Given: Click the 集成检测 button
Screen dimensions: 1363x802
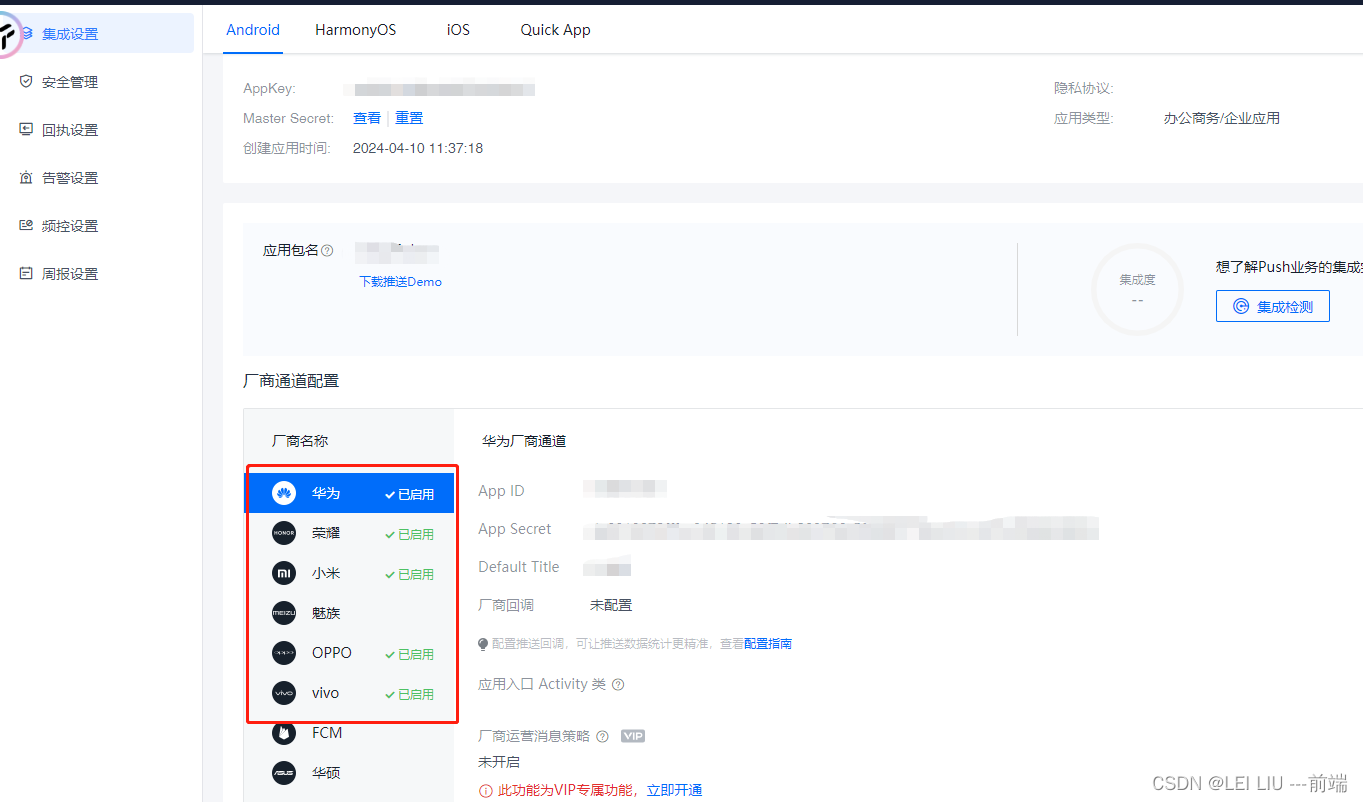Looking at the screenshot, I should pos(1273,307).
